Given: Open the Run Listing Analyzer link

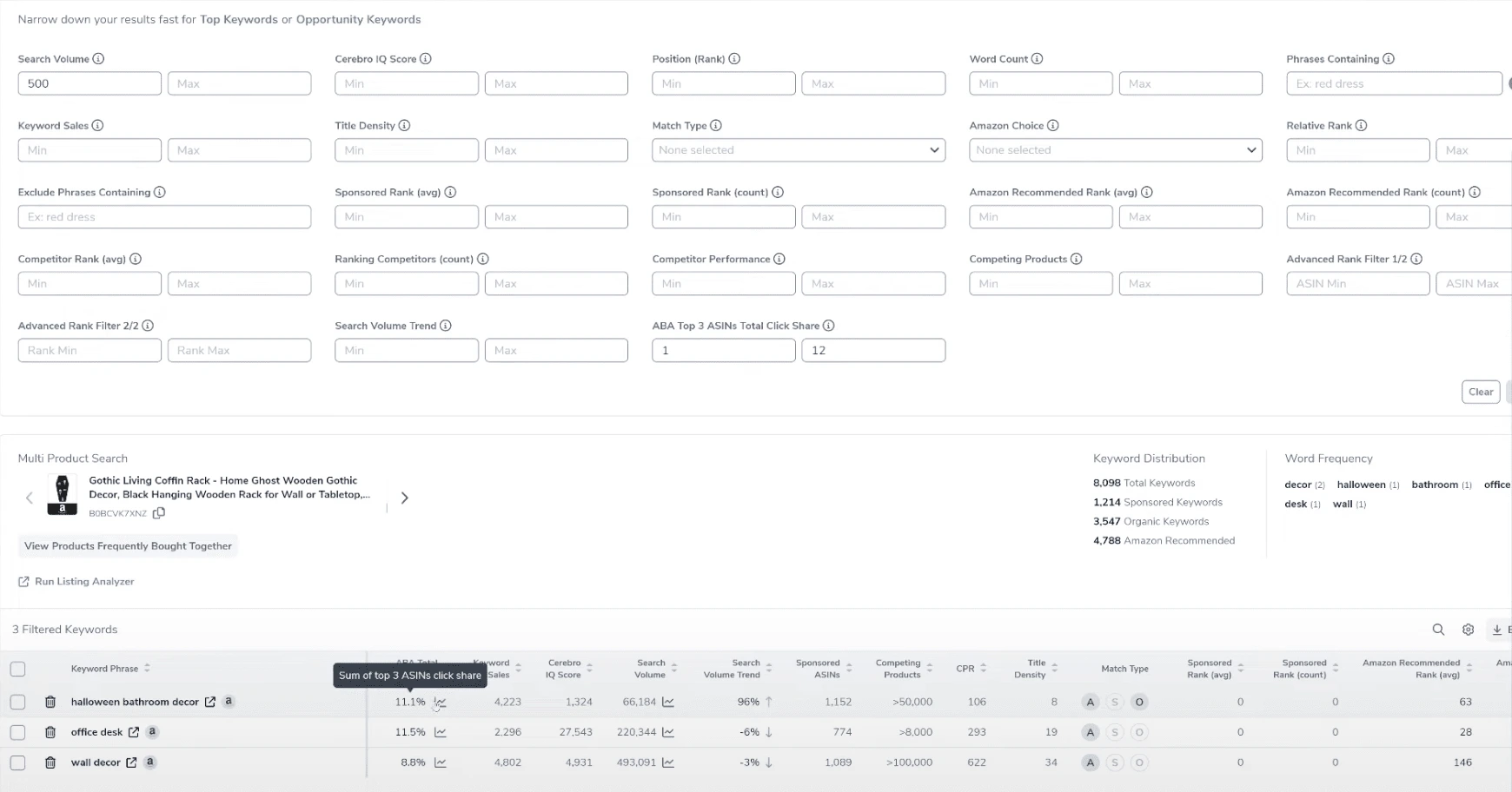Looking at the screenshot, I should [x=83, y=582].
